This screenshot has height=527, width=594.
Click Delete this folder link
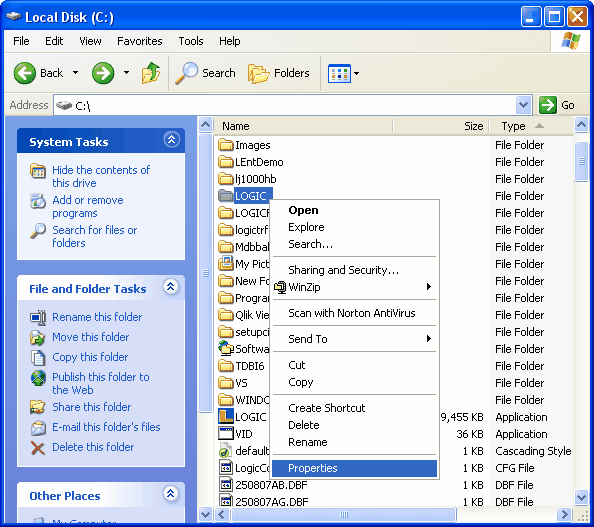click(93, 447)
